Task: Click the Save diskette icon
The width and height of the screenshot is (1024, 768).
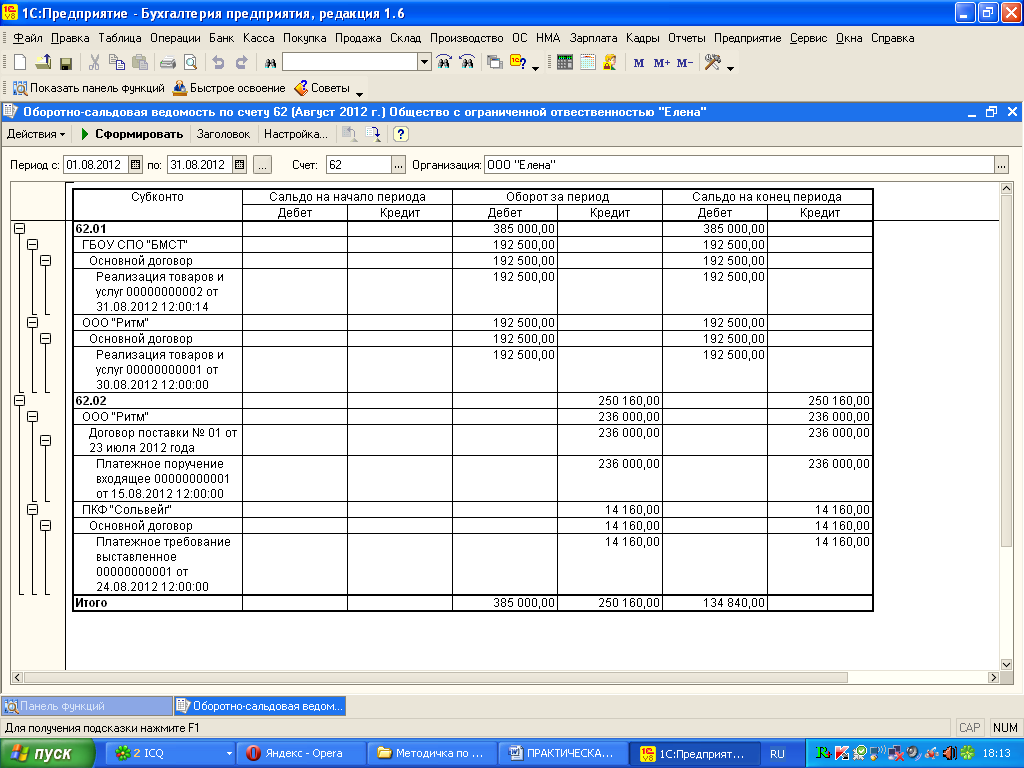Action: pos(65,63)
